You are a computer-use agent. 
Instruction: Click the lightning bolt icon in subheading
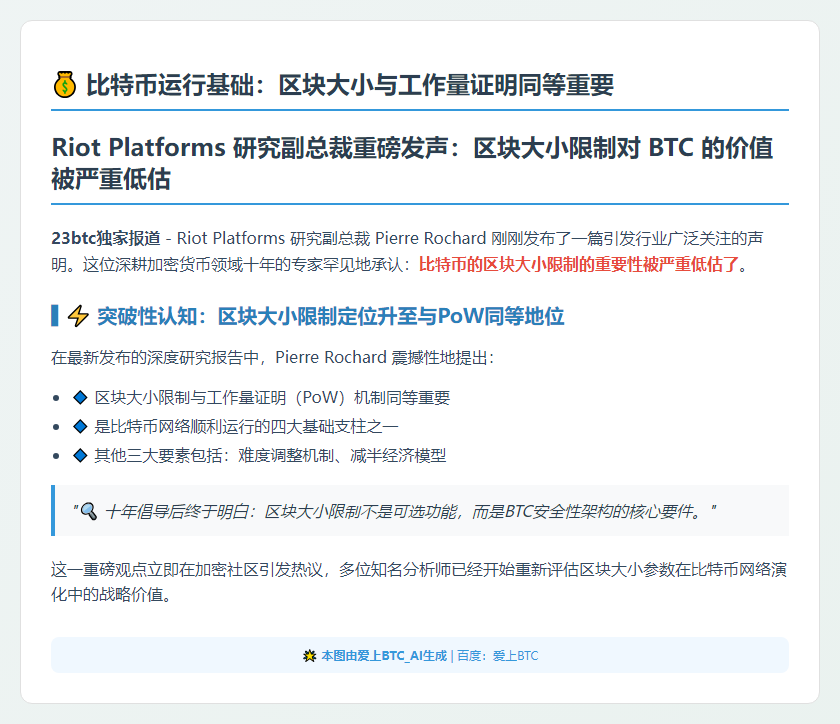click(78, 316)
